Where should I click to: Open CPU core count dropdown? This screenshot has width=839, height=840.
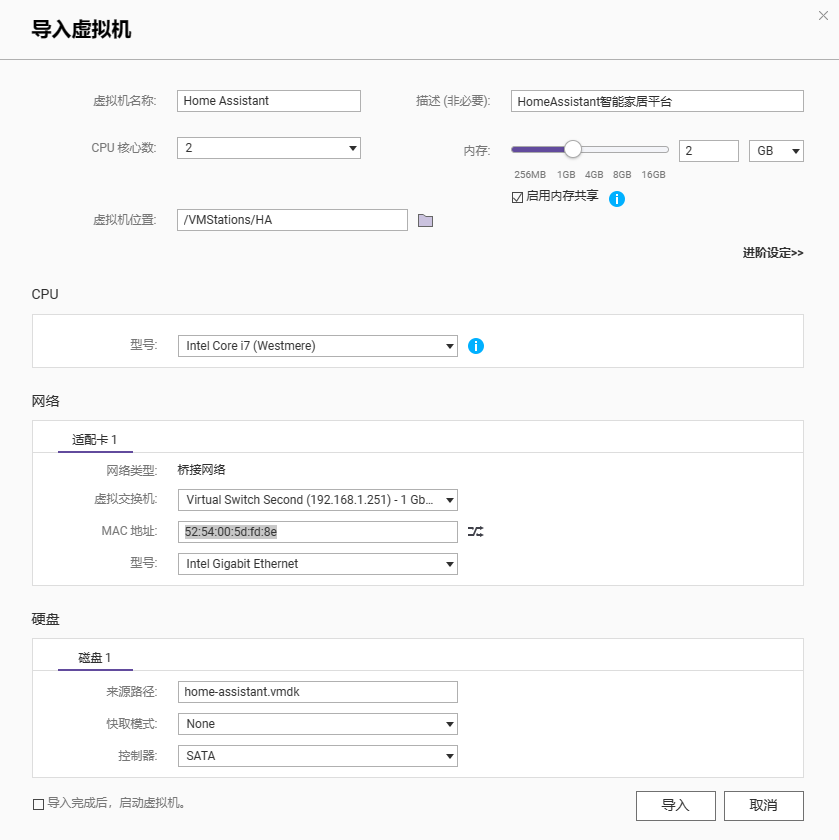tap(269, 148)
